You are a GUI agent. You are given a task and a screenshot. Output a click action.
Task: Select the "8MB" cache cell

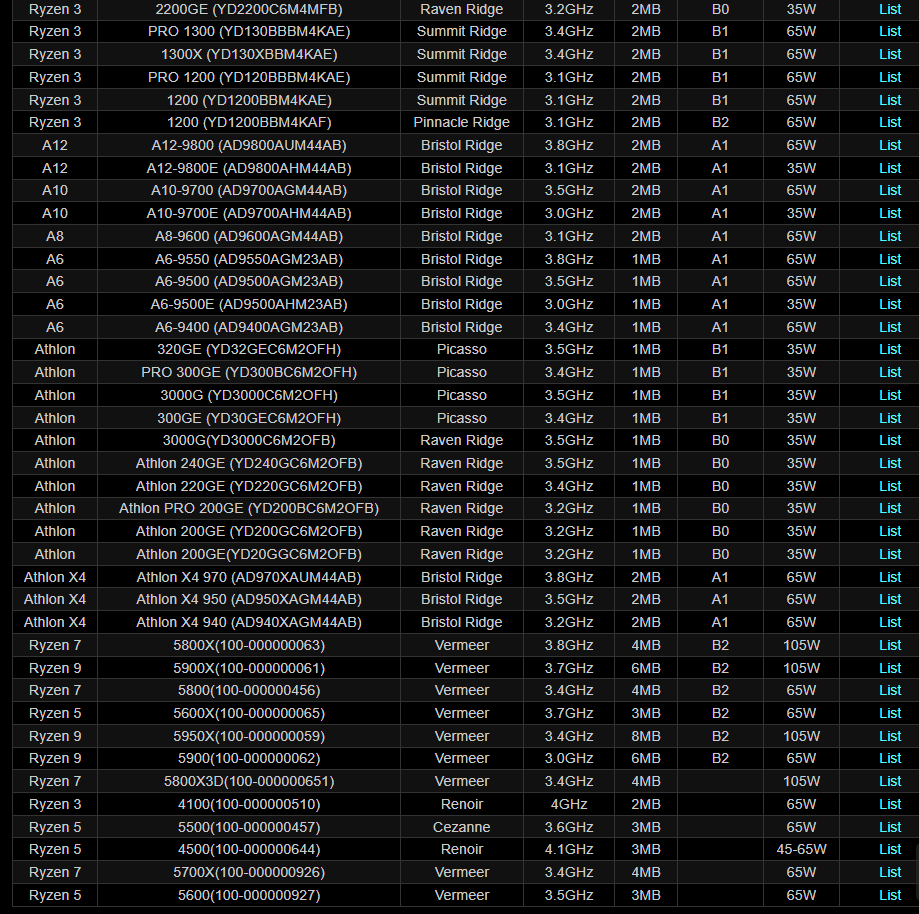tap(646, 736)
